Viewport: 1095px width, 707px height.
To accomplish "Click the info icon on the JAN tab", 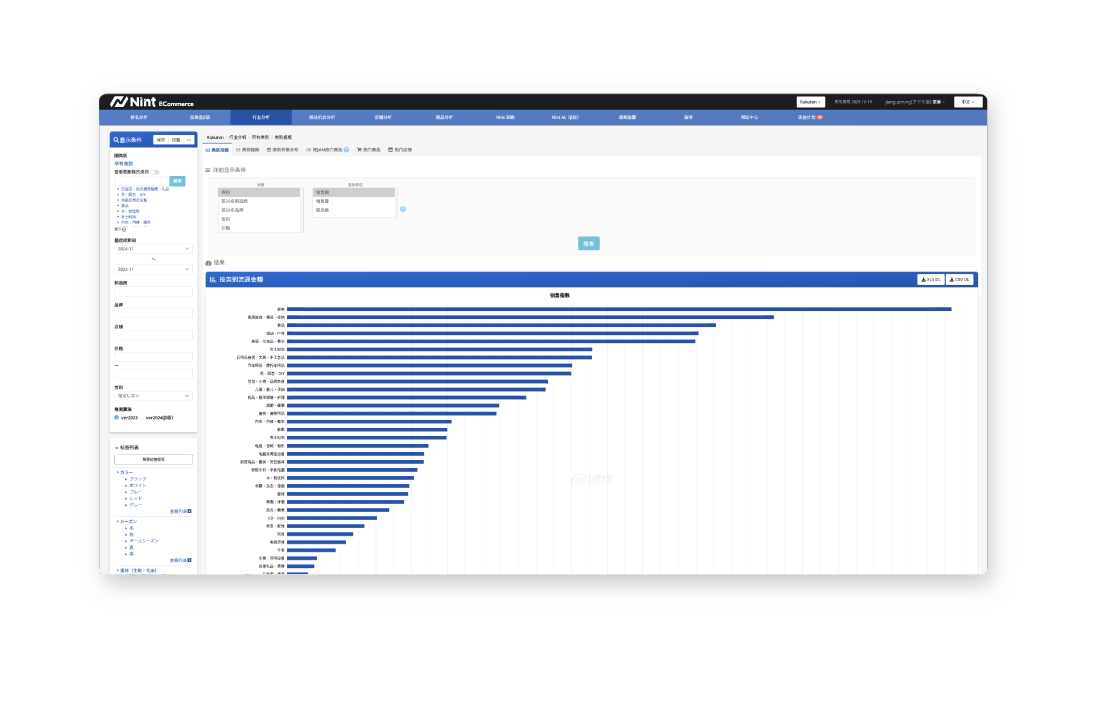I will tap(346, 150).
